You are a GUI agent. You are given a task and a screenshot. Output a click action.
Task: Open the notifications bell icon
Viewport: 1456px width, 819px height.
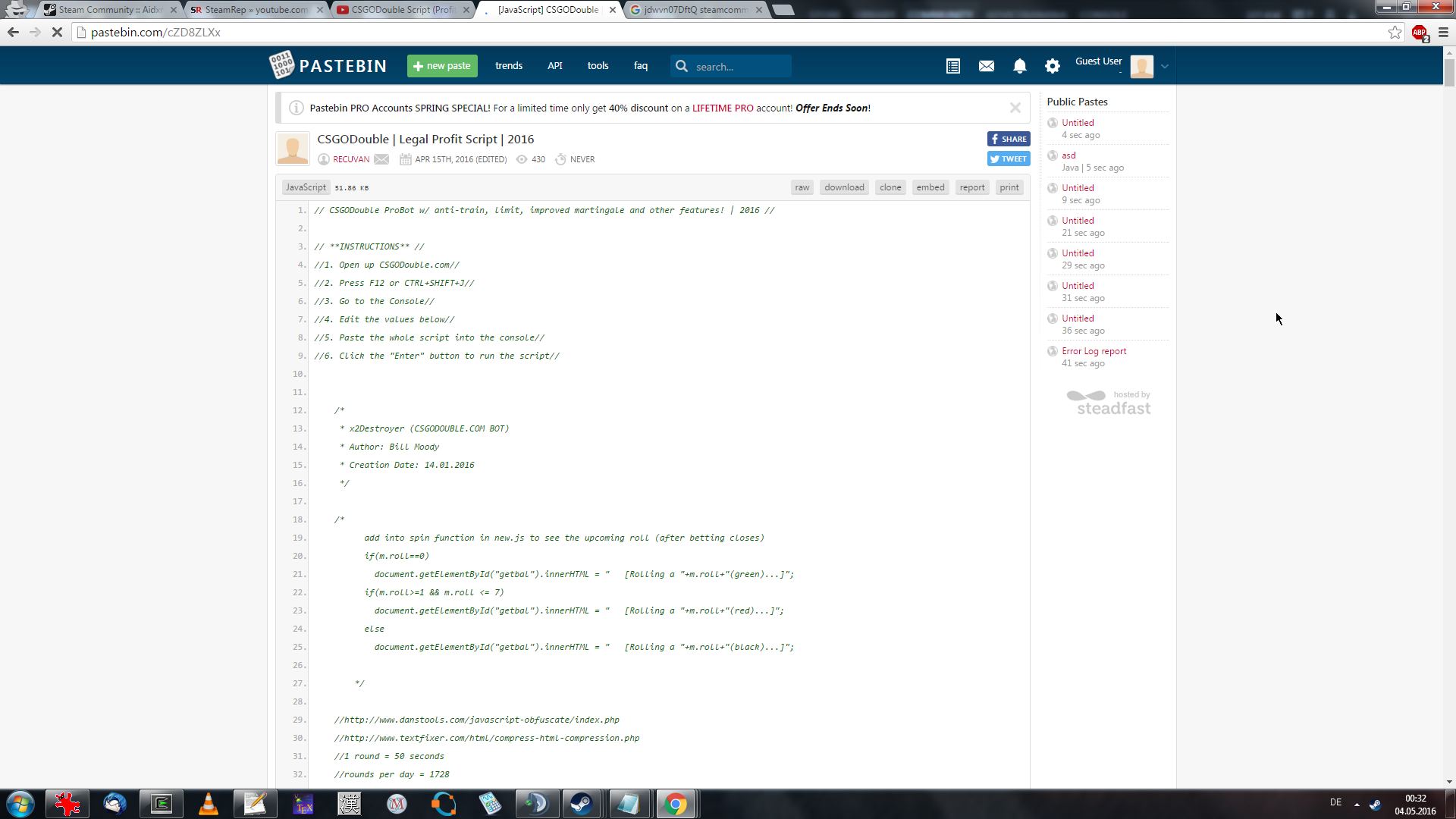[1020, 67]
